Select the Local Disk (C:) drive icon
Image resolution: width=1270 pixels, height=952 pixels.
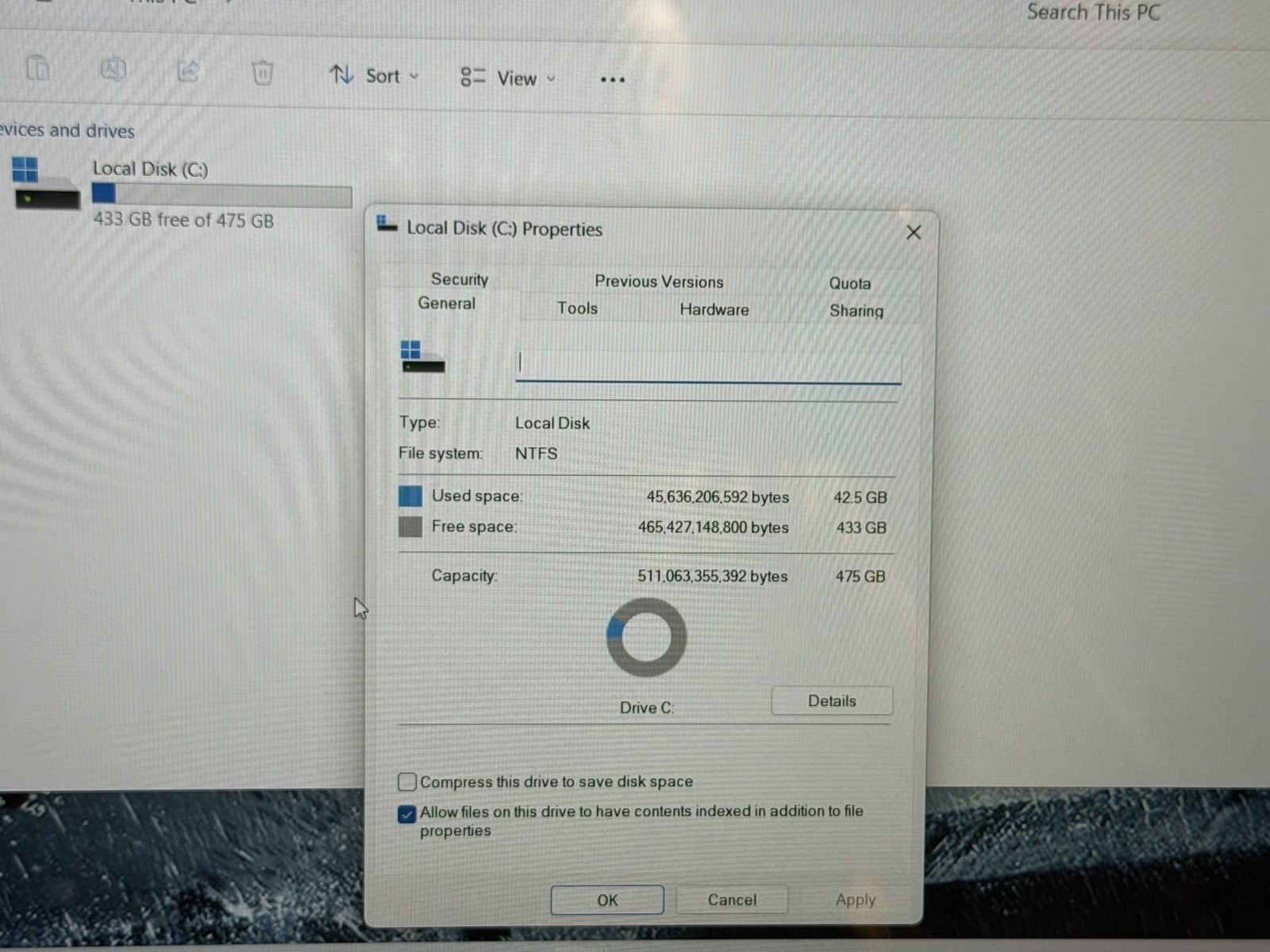pyautogui.click(x=47, y=182)
